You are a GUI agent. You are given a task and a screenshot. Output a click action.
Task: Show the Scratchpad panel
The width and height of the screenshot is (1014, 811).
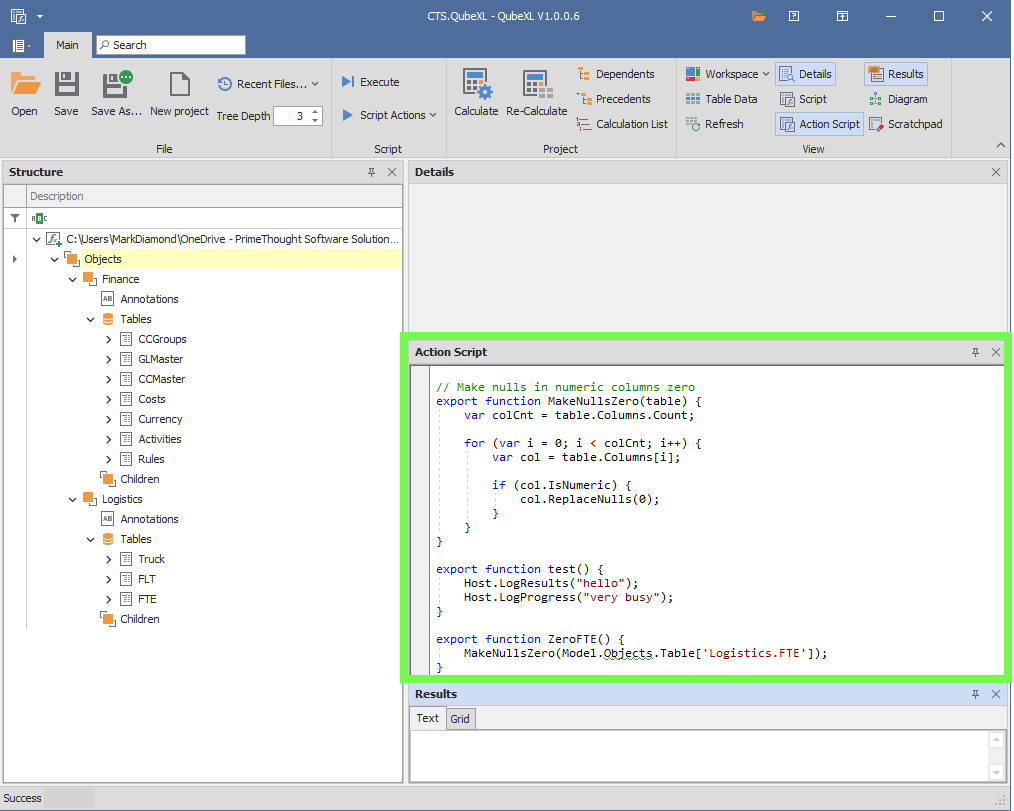pyautogui.click(x=904, y=124)
